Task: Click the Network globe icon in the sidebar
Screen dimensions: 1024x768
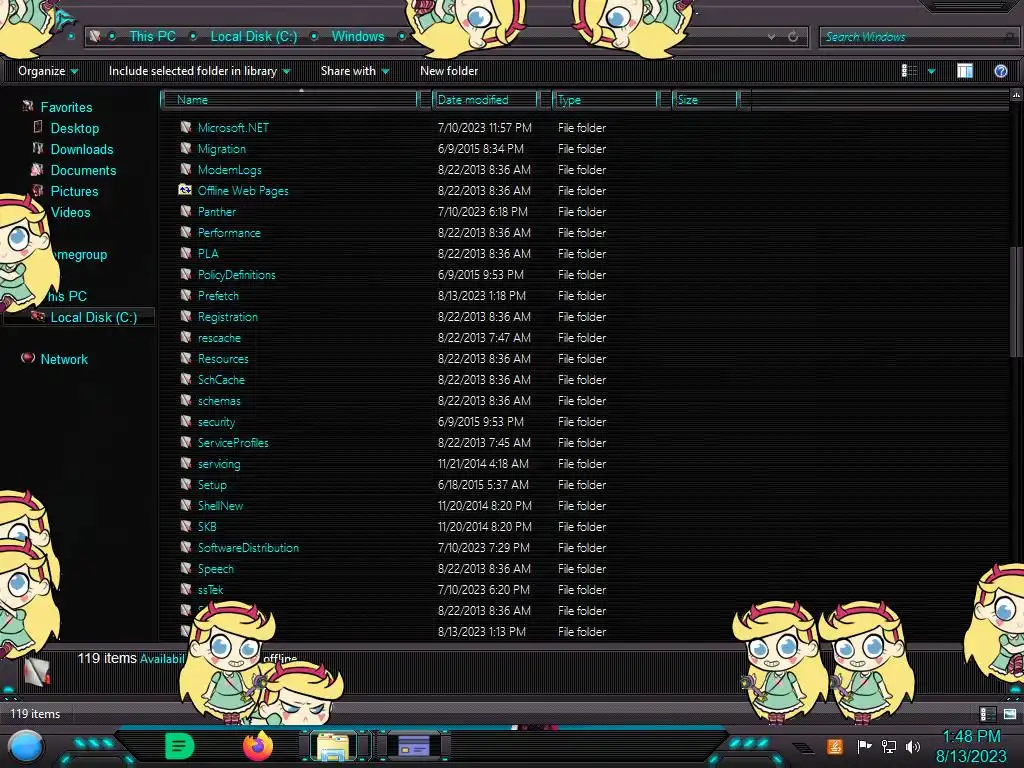Action: [x=27, y=358]
